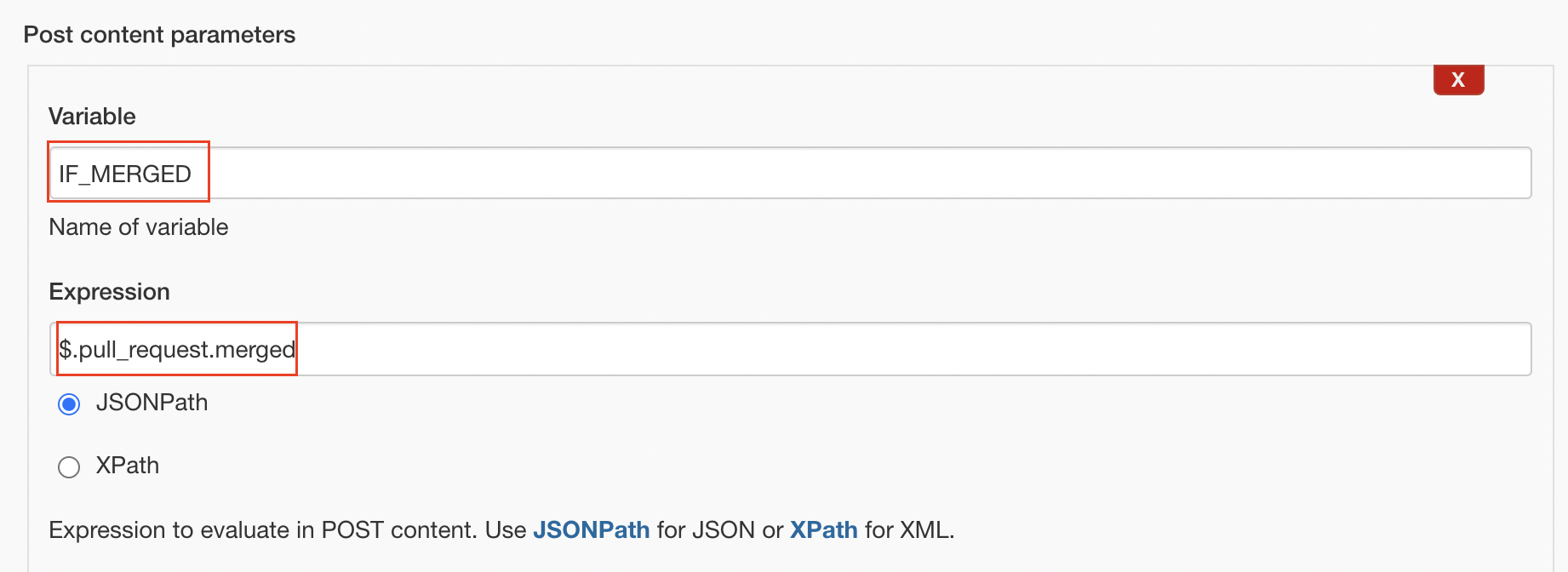Screen dimensions: 1568x572
Task: Click the $.pull_request.merged expression text
Action: [176, 349]
